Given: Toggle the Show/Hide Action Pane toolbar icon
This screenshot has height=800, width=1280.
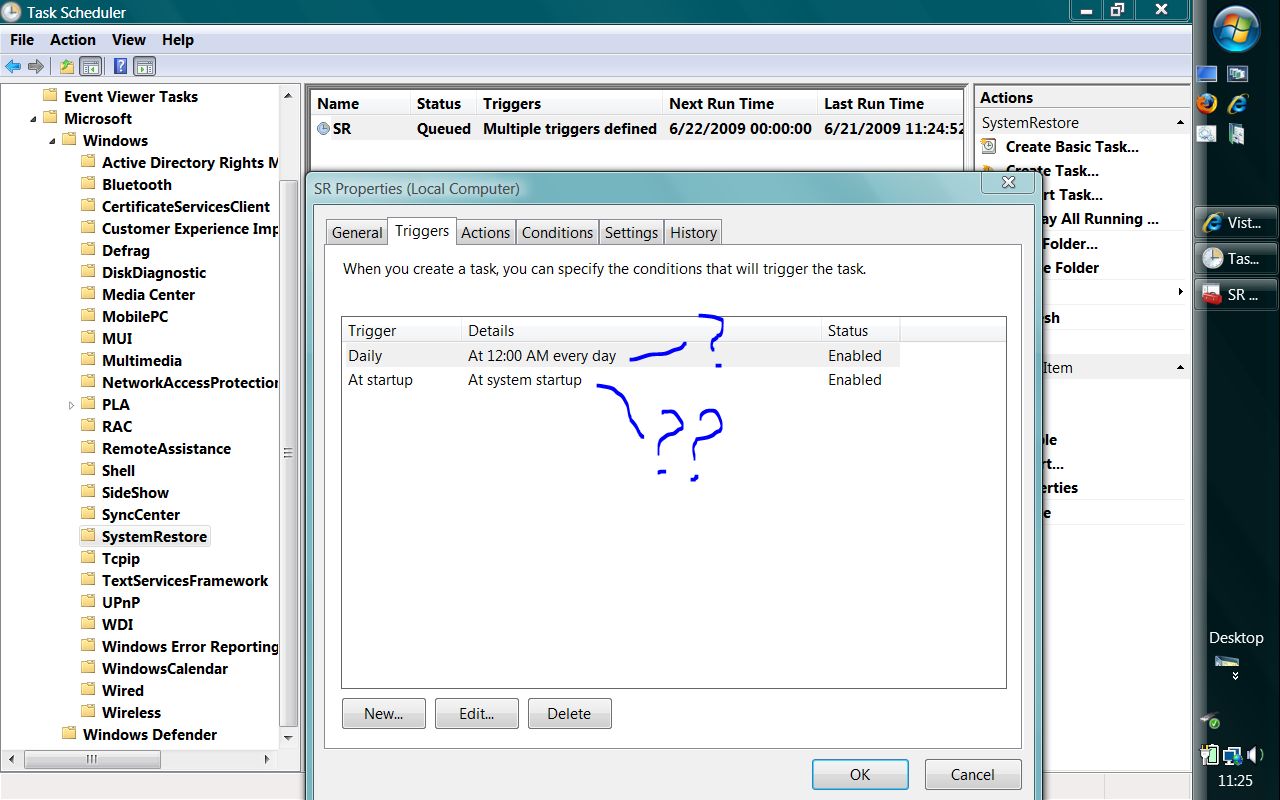Looking at the screenshot, I should point(144,67).
